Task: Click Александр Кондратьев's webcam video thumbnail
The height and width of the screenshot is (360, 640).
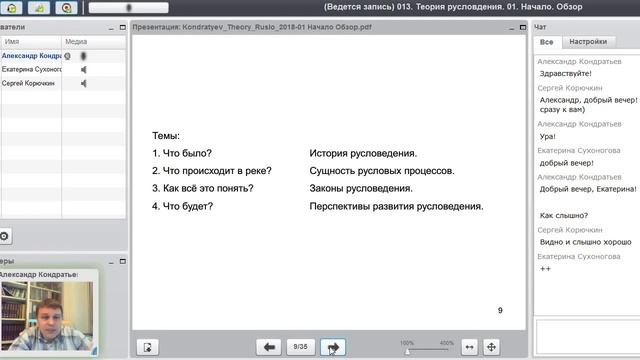Action: click(47, 316)
